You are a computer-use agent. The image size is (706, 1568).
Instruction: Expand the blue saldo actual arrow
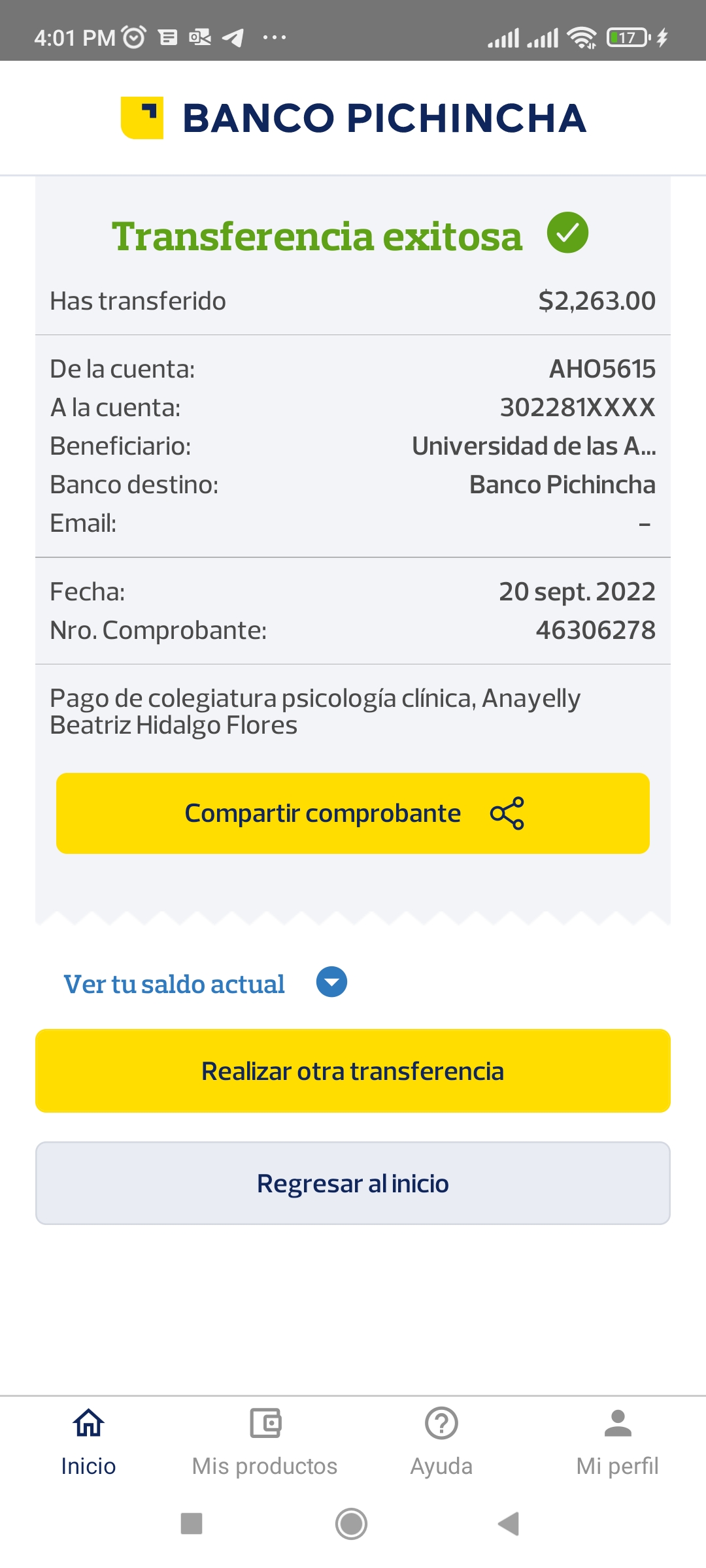[331, 982]
